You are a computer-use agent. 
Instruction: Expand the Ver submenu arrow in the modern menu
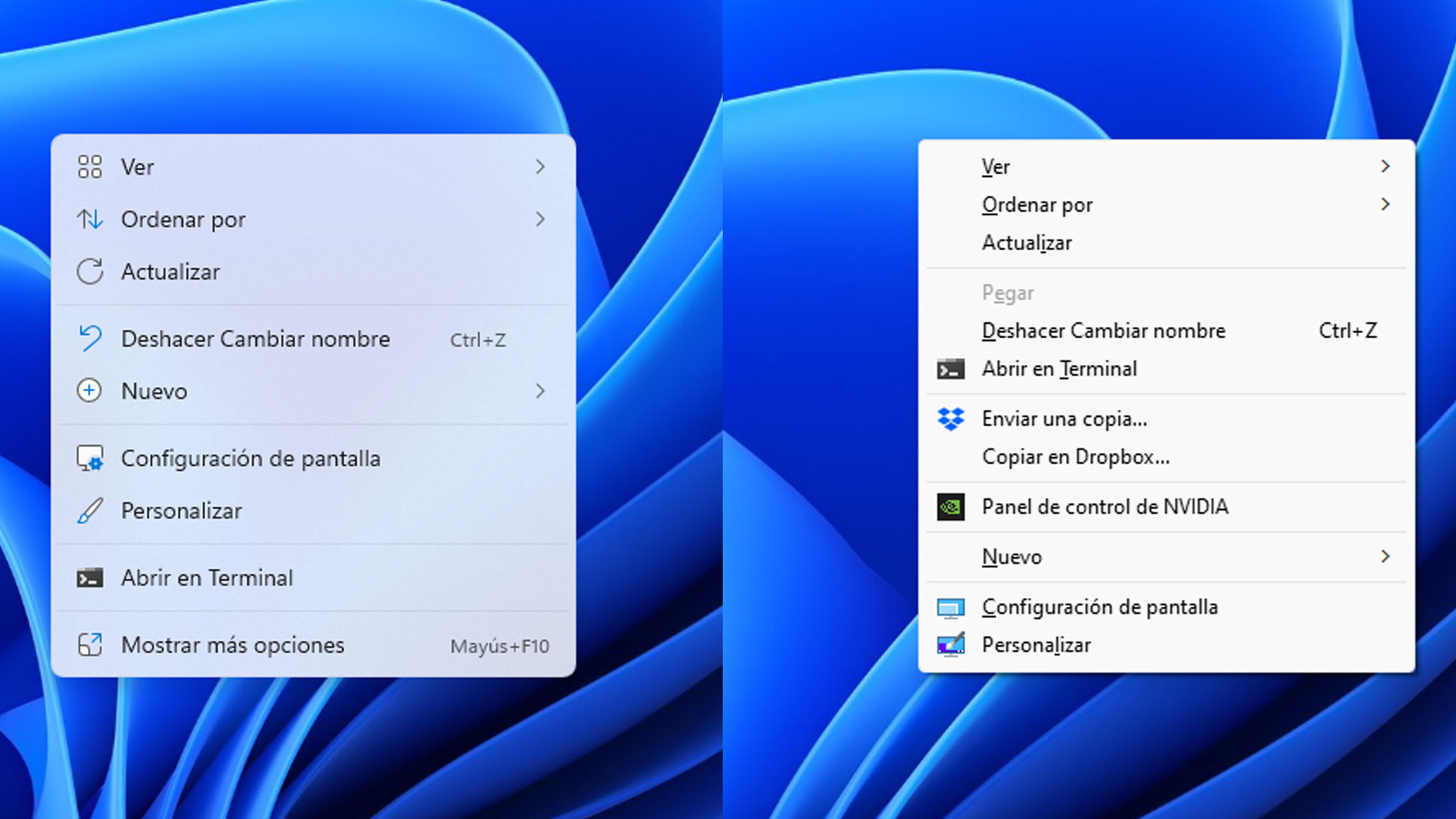[x=540, y=167]
